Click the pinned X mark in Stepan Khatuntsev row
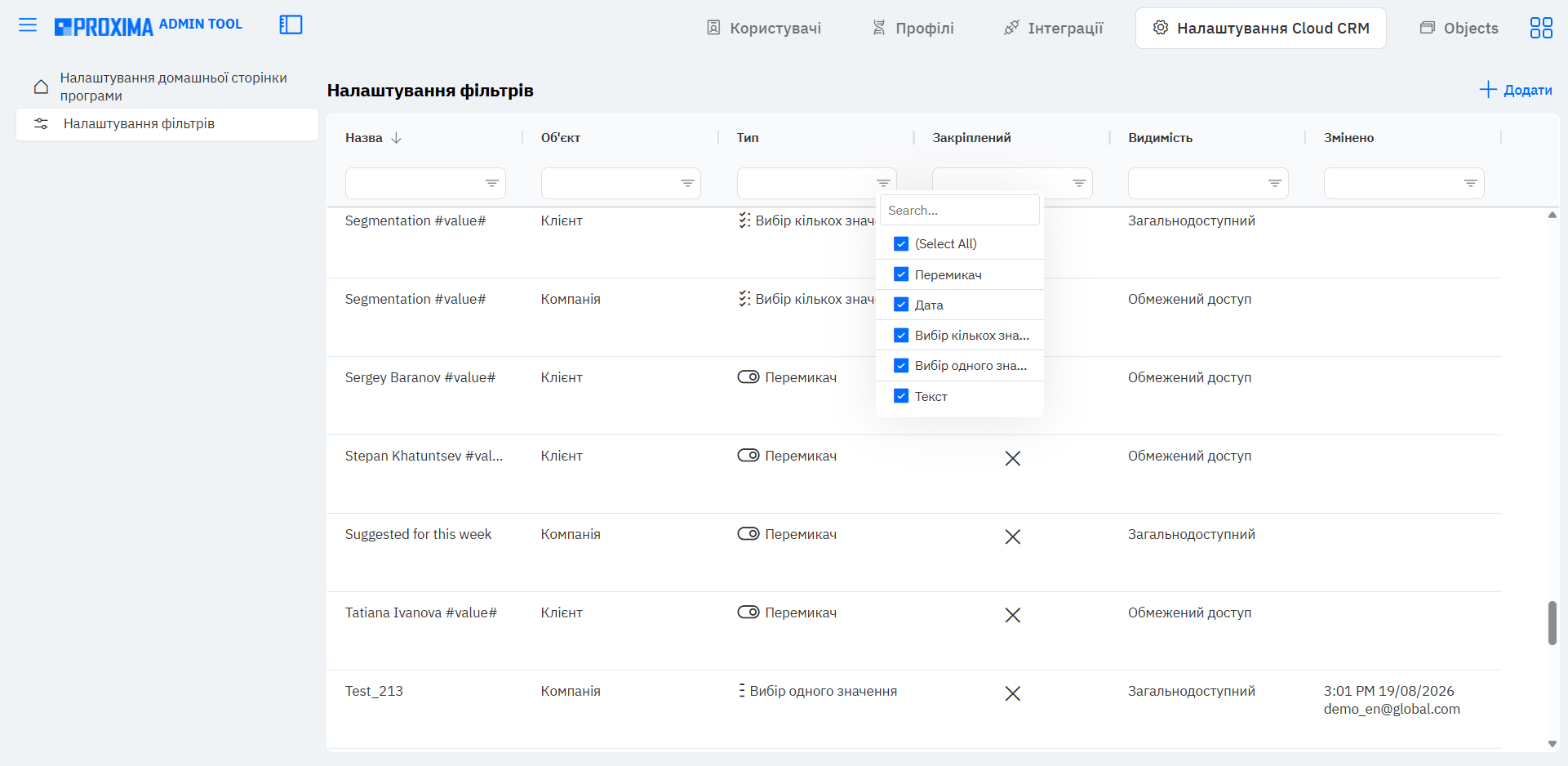 tap(1013, 459)
